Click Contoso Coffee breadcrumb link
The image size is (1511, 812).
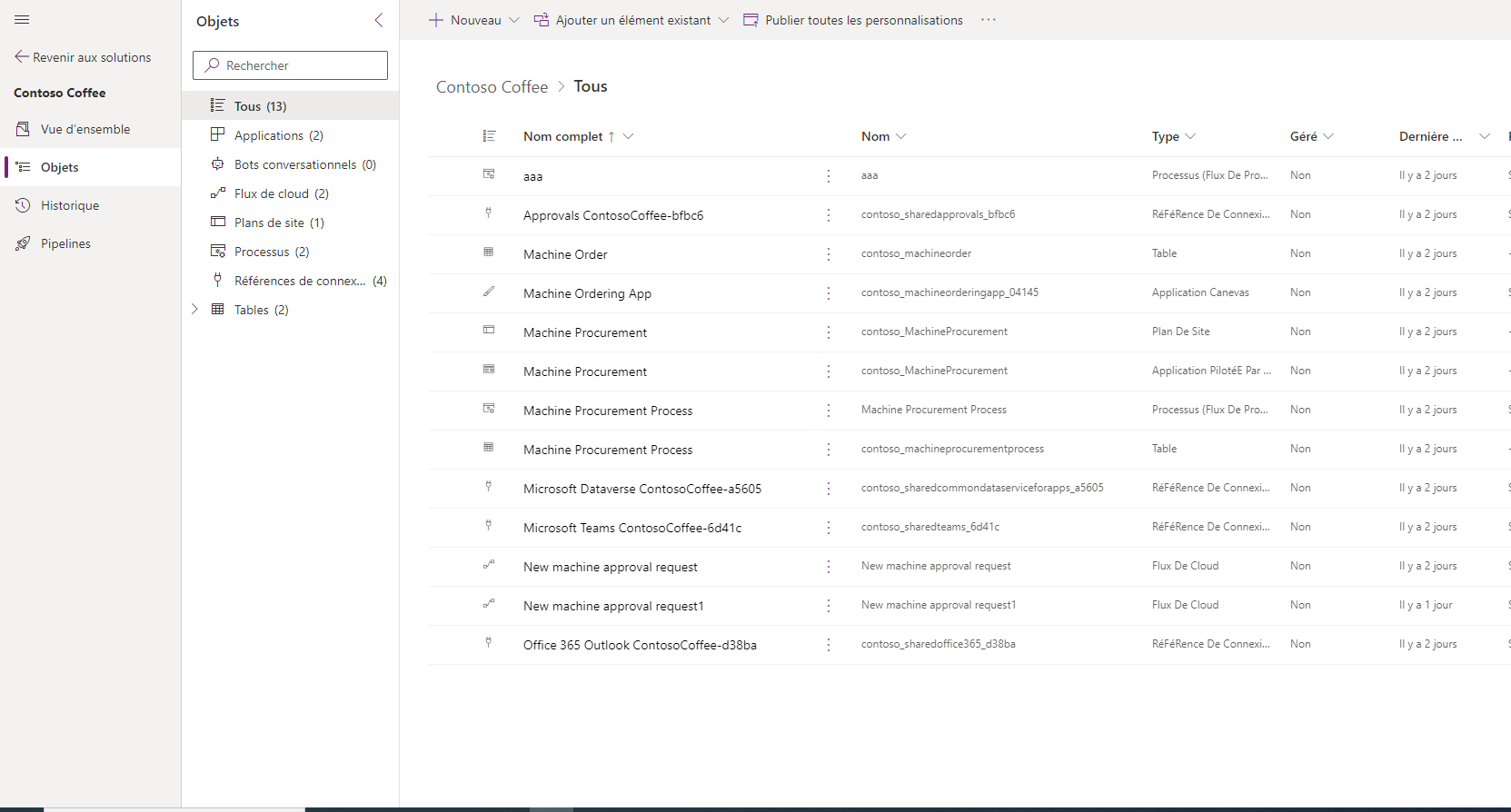(492, 86)
